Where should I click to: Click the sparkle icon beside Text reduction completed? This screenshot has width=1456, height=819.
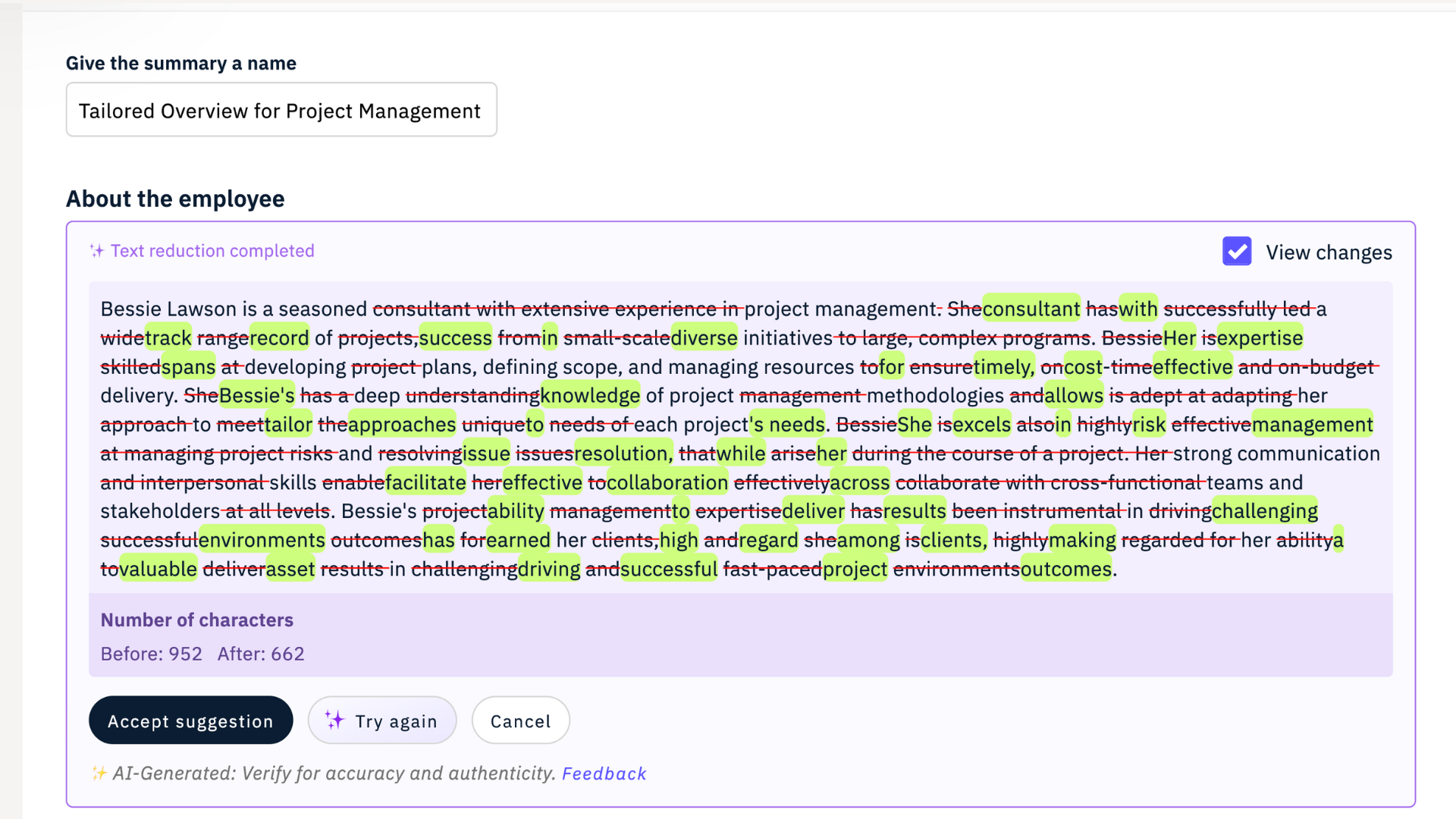96,251
